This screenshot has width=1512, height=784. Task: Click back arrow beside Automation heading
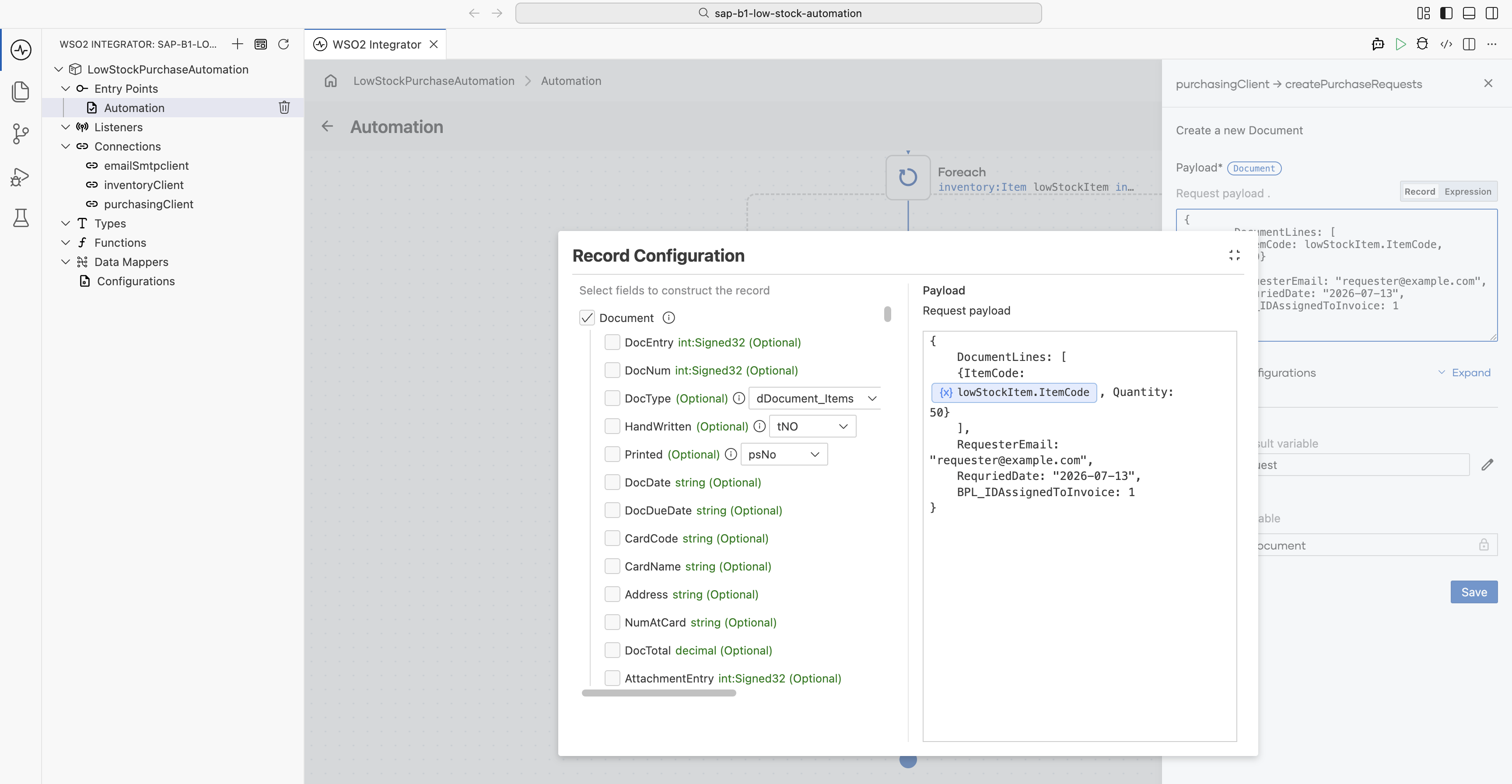(328, 126)
